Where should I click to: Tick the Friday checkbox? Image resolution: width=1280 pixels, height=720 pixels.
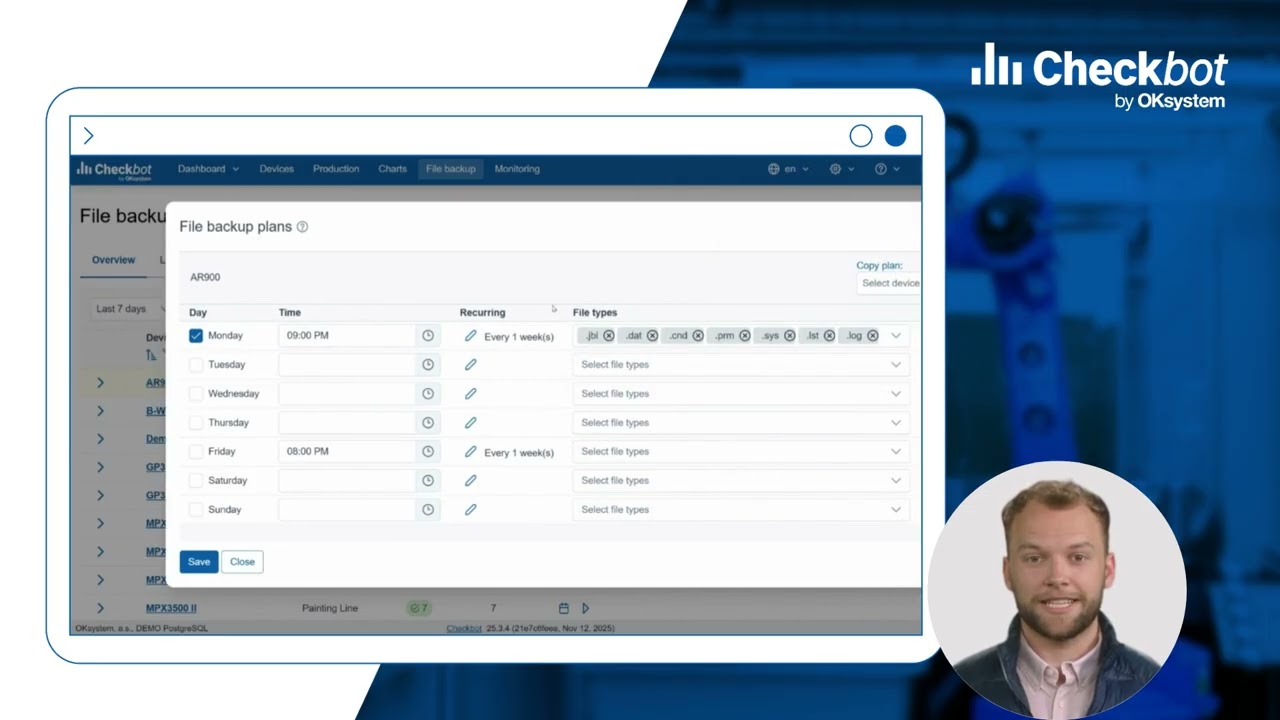[x=196, y=452]
